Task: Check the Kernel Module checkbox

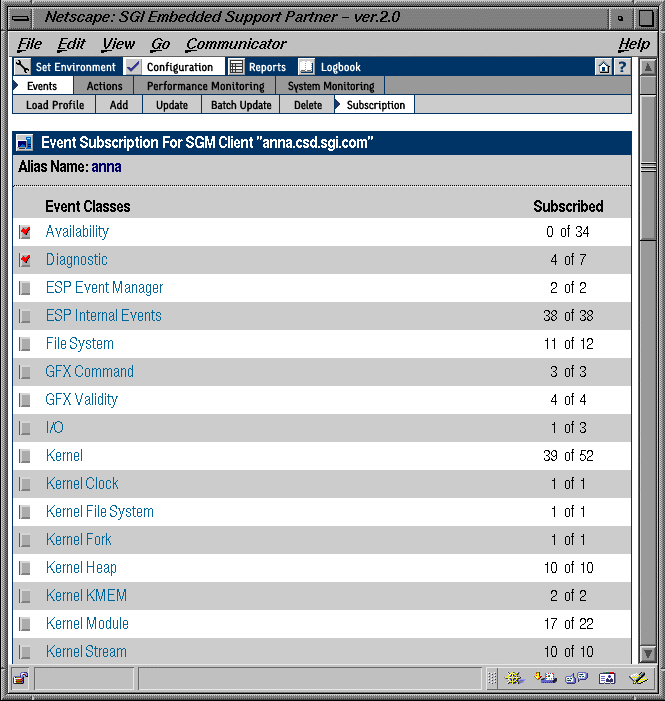Action: click(25, 624)
